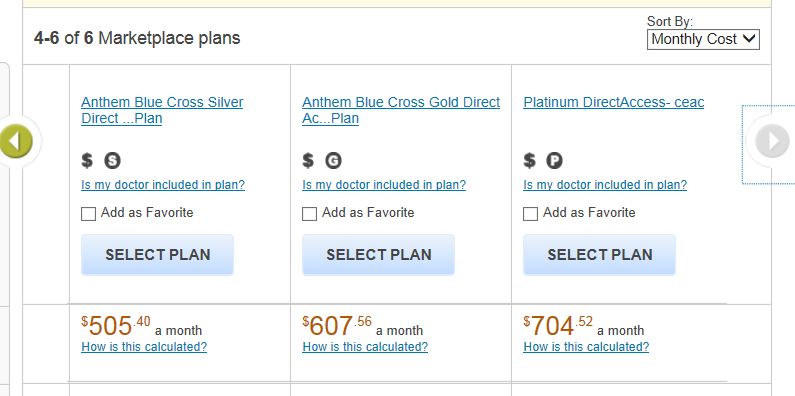Click dollar sign icon under Platinum plan
795x396 pixels.
(529, 161)
